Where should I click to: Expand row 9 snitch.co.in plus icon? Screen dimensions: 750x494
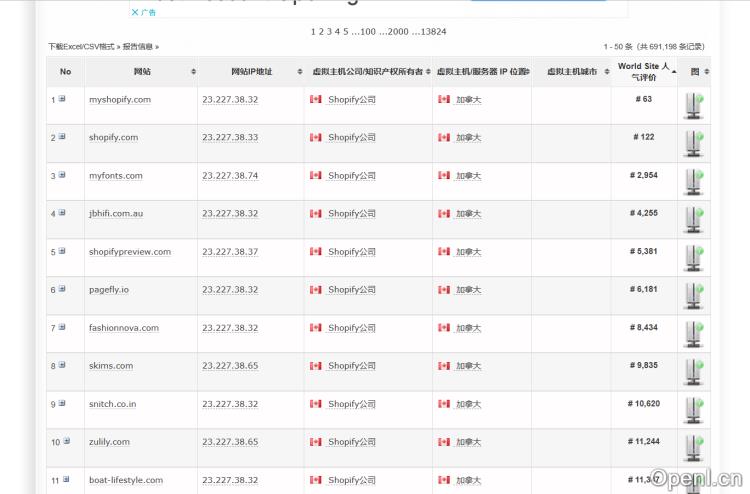tap(62, 403)
